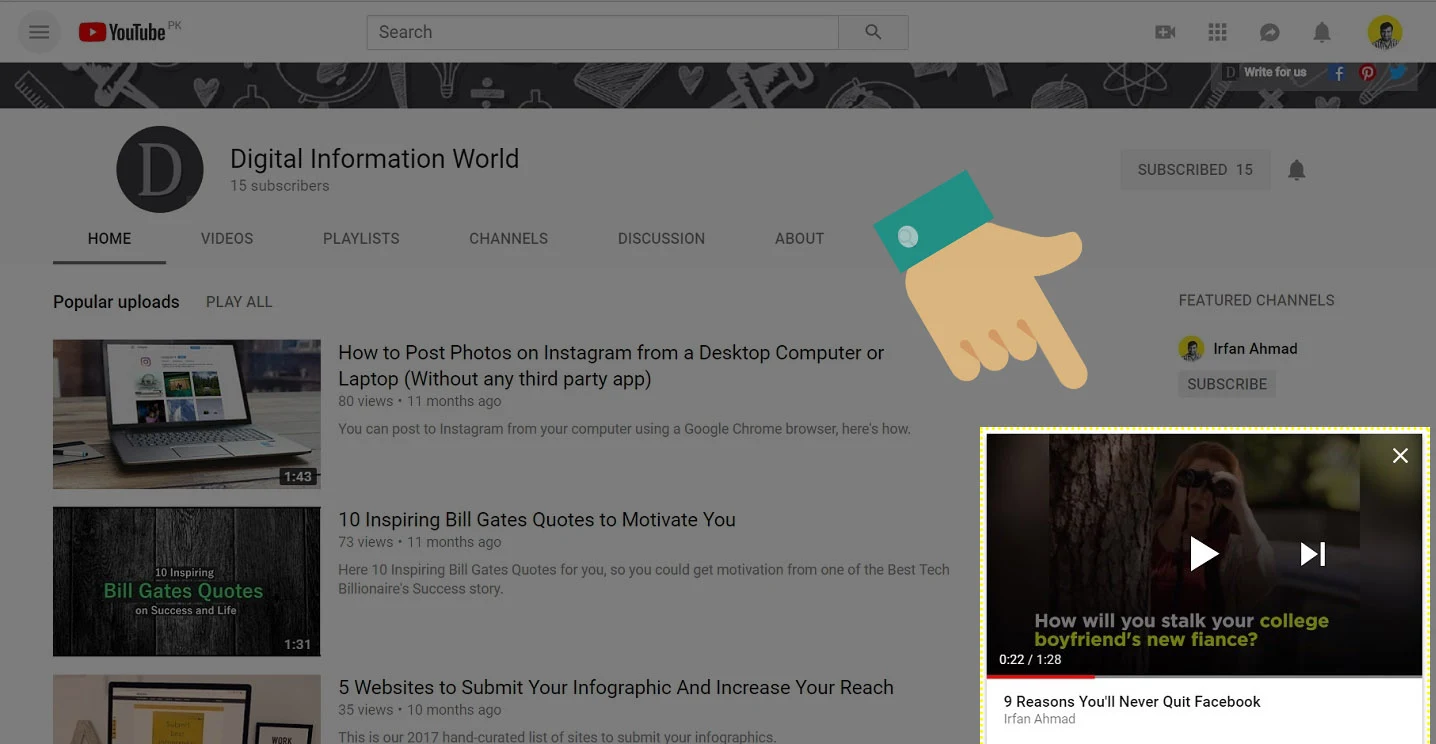The image size is (1436, 744).
Task: Check notifications via the bell icon
Action: click(1321, 32)
